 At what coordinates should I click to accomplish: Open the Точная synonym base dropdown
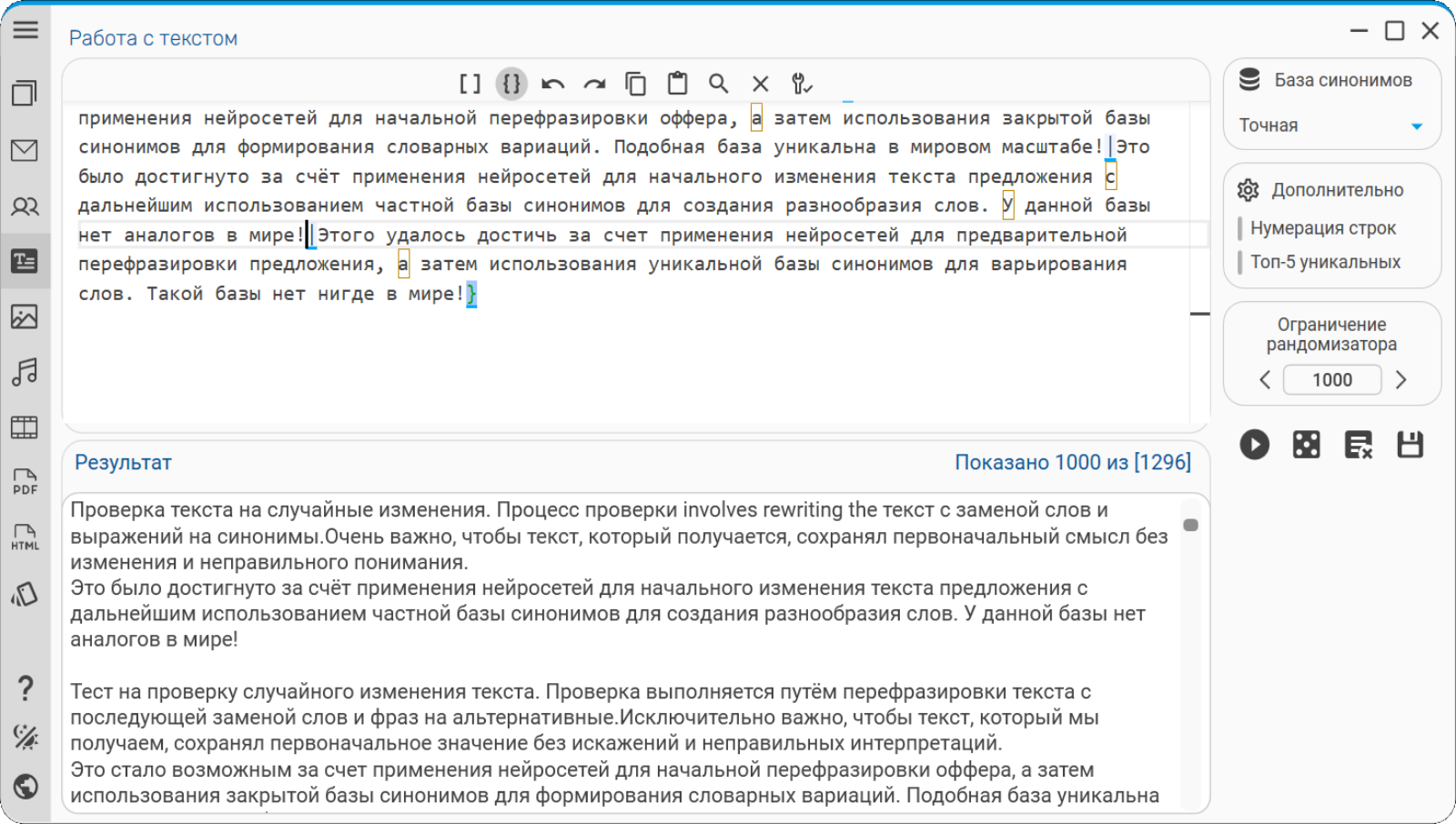coord(1331,126)
